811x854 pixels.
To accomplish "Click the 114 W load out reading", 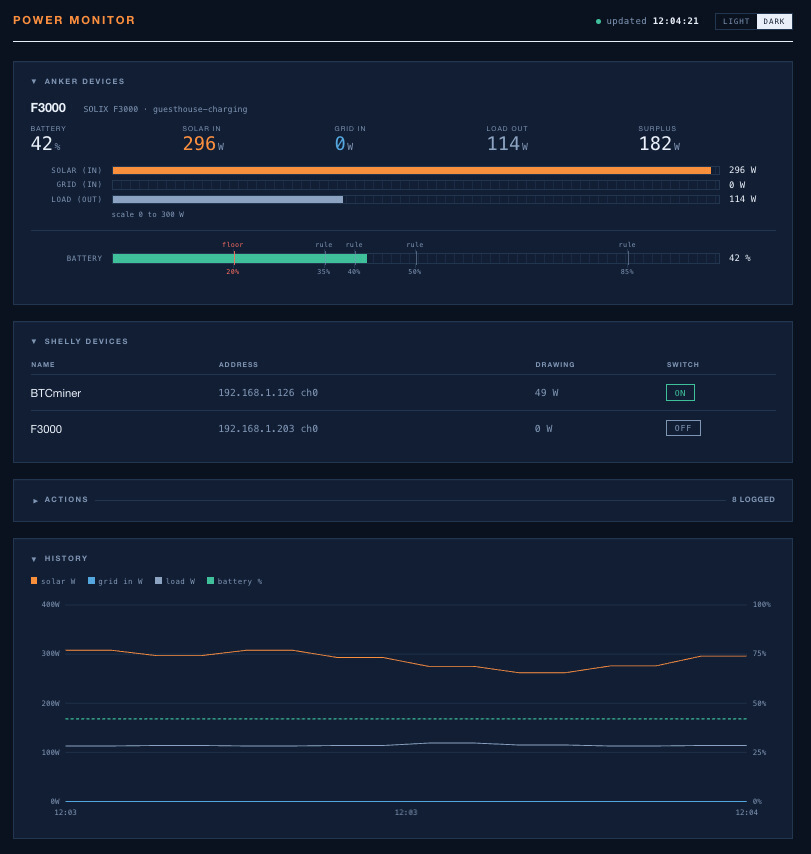I will click(x=507, y=144).
